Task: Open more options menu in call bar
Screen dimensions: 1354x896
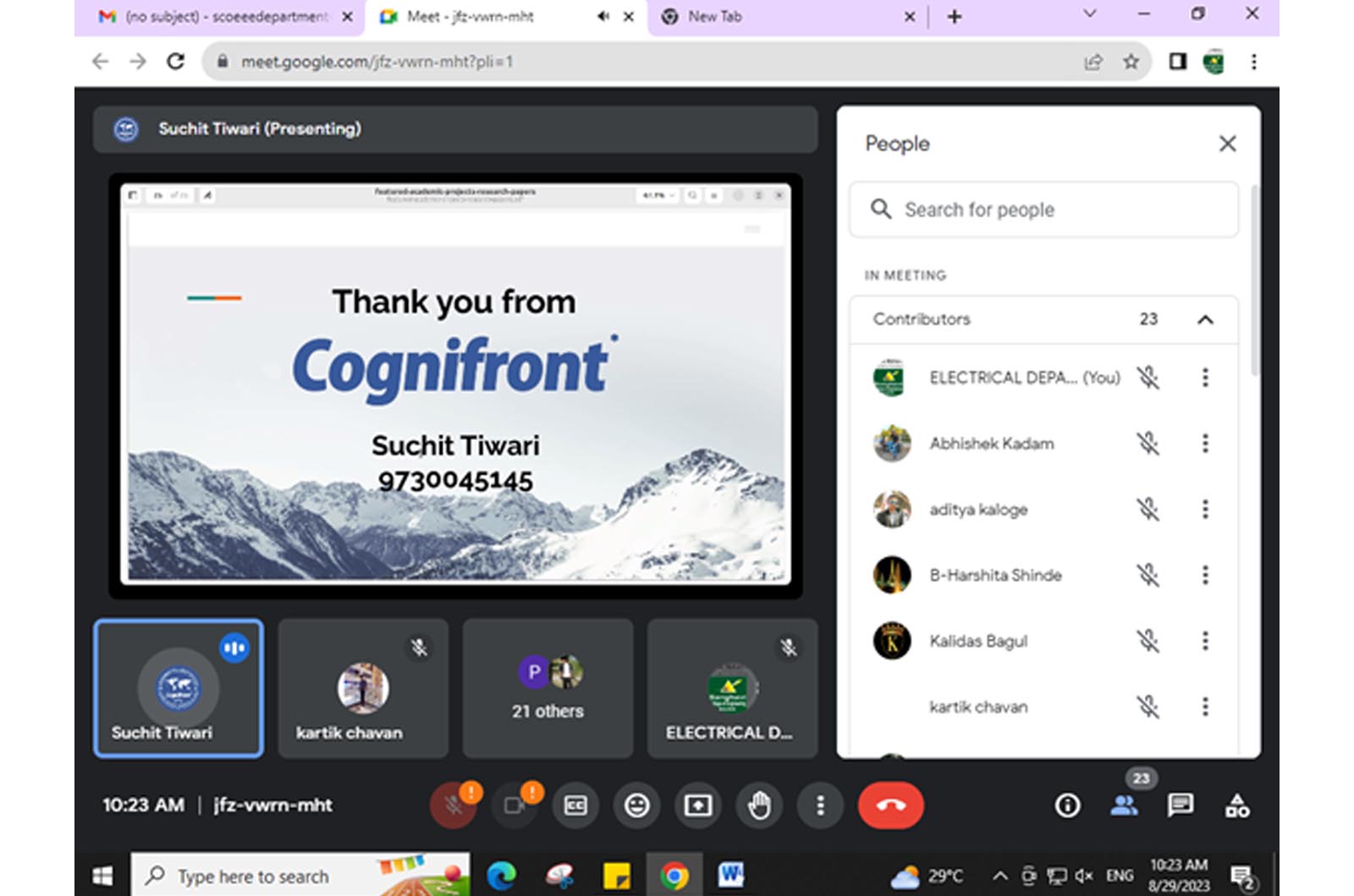Action: click(819, 805)
